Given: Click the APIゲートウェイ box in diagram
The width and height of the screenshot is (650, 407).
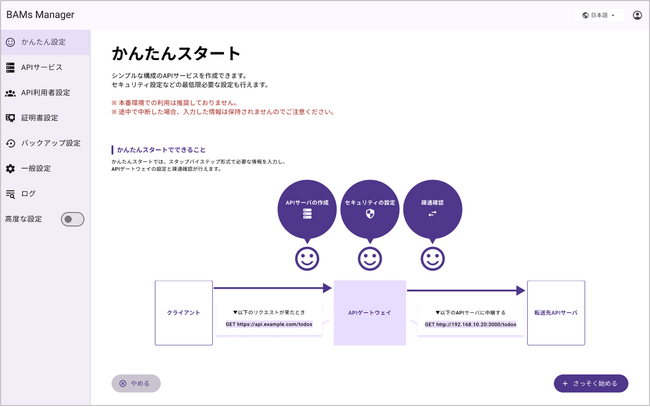Looking at the screenshot, I should [x=370, y=313].
